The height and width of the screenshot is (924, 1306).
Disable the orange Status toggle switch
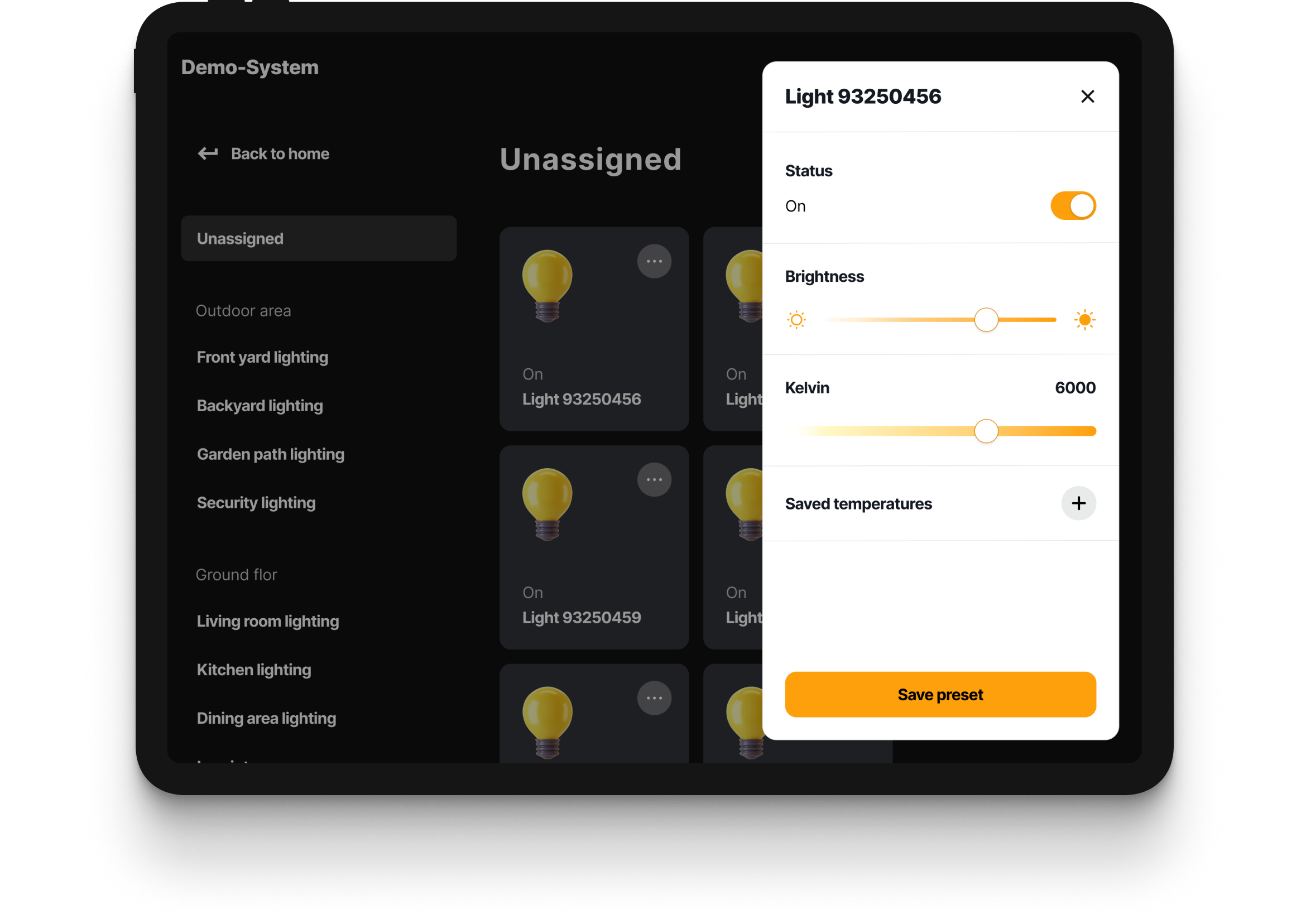pos(1071,205)
